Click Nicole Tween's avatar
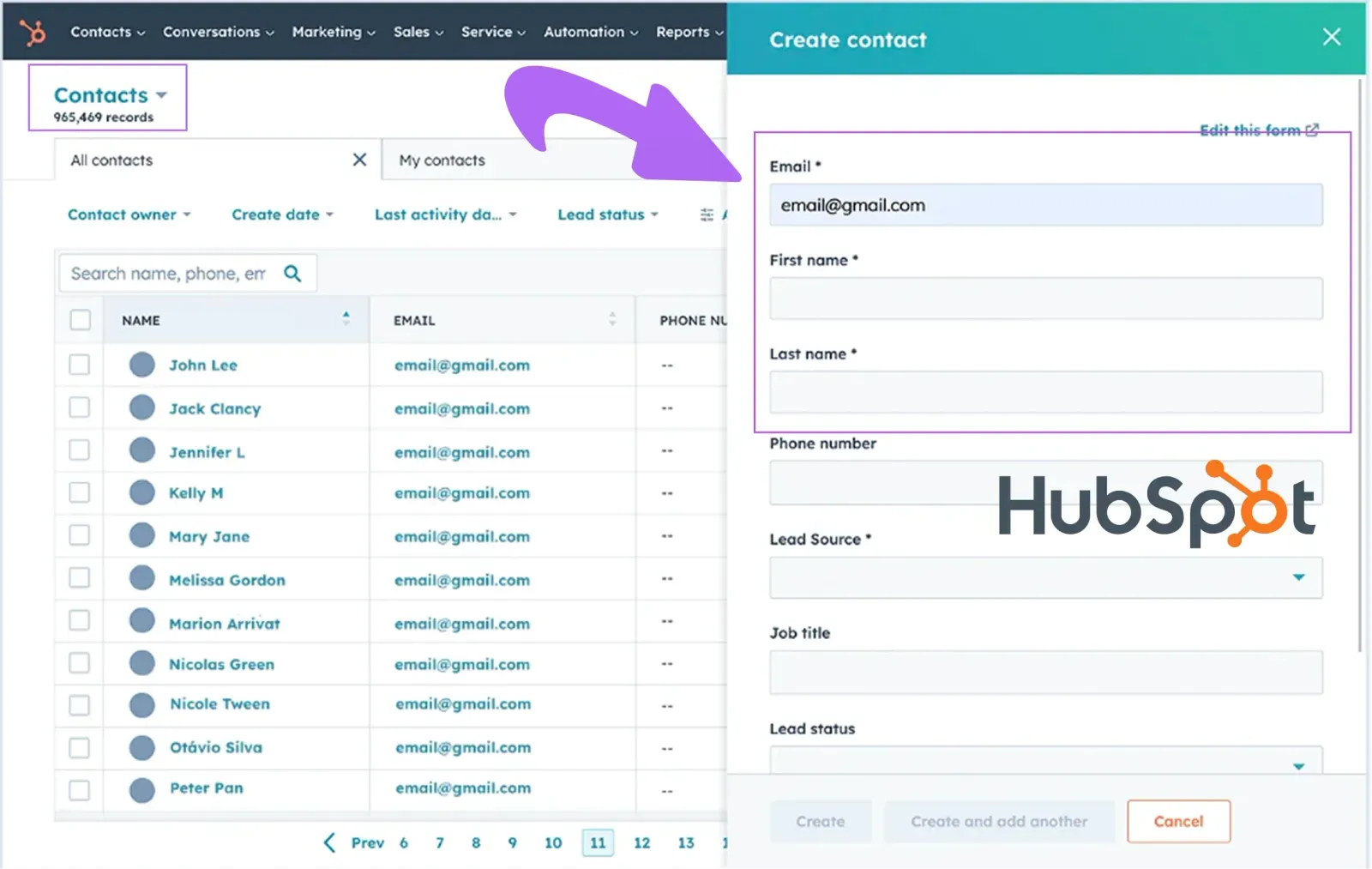1372x869 pixels. (x=141, y=705)
